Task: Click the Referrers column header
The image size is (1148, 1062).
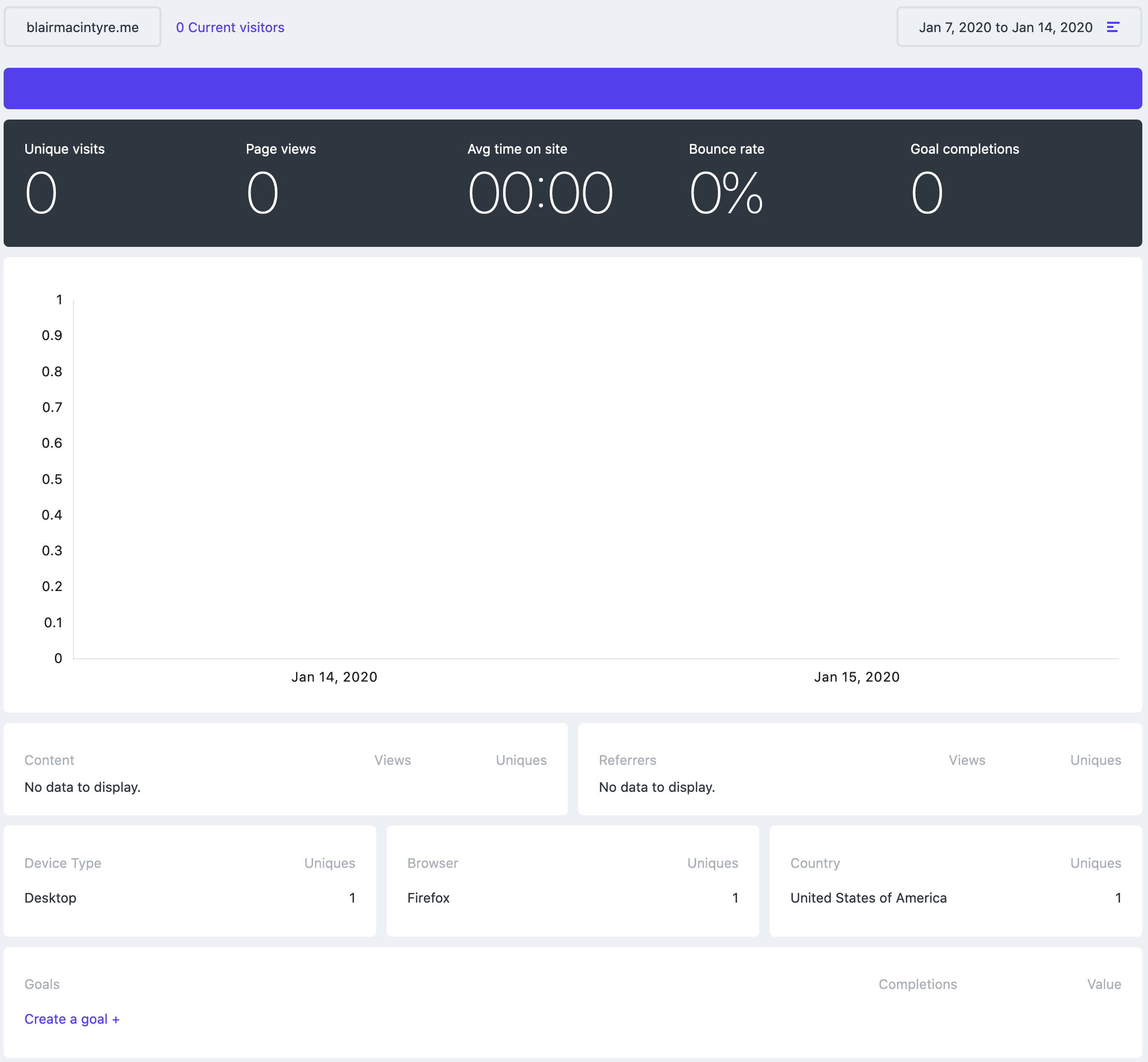Action: pyautogui.click(x=627, y=760)
